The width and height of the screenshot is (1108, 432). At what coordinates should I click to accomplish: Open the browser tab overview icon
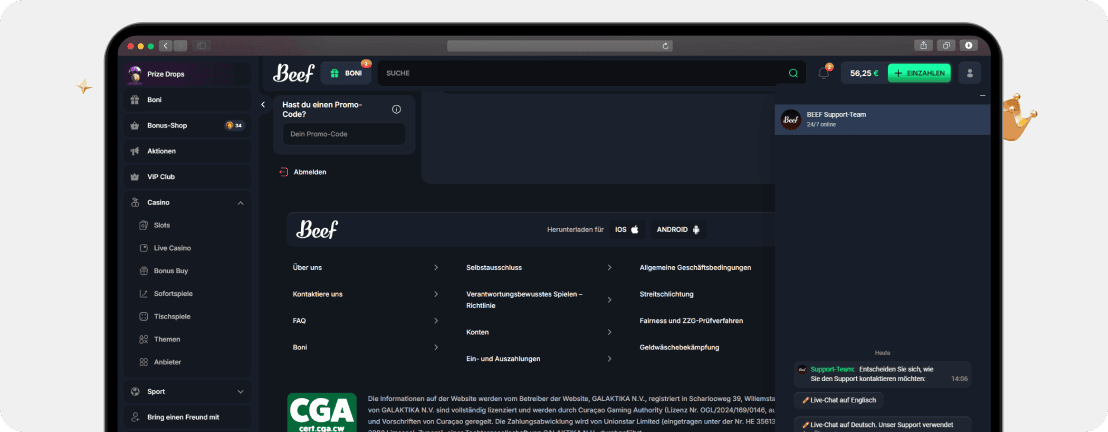946,45
